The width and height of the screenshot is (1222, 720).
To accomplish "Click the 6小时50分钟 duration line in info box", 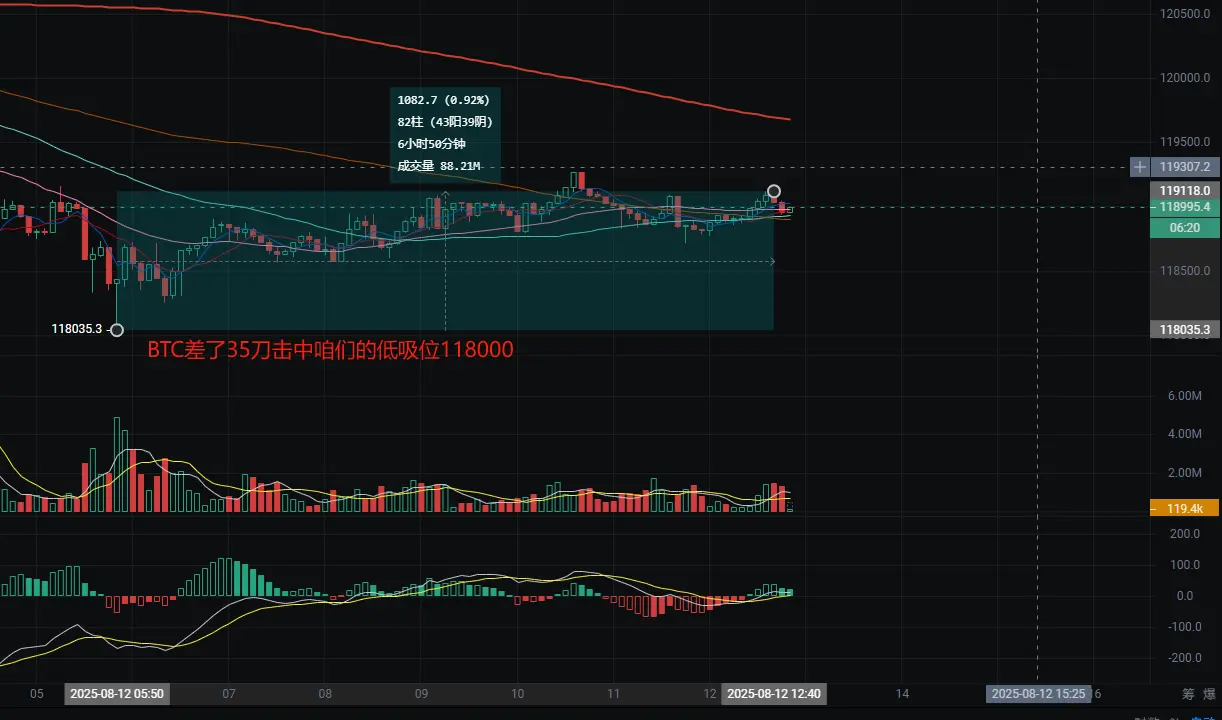I will pyautogui.click(x=431, y=144).
